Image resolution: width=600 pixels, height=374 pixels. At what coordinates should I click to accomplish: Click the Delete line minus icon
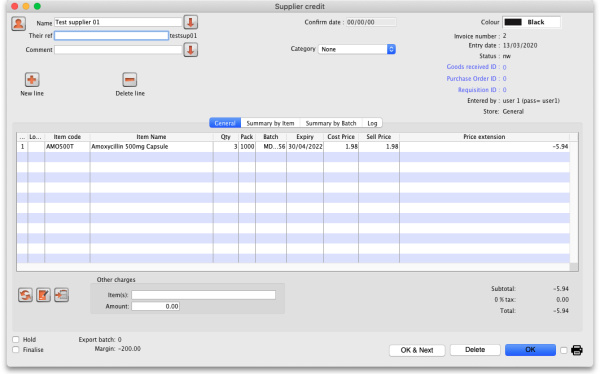coord(130,80)
